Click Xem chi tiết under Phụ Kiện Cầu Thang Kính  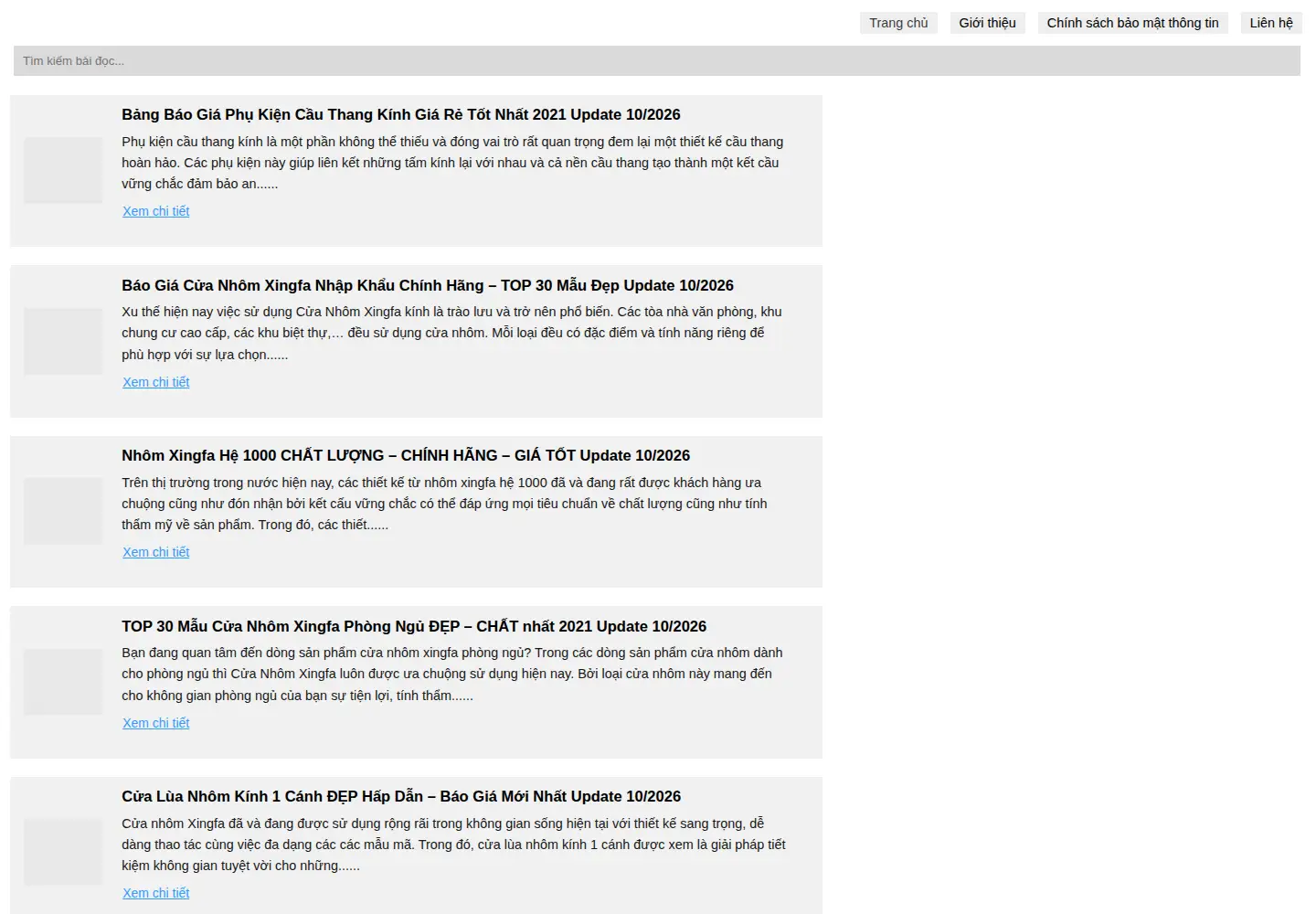coord(156,211)
